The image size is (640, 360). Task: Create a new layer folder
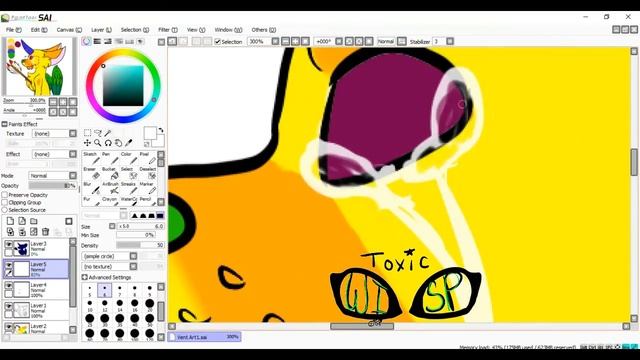click(34, 221)
